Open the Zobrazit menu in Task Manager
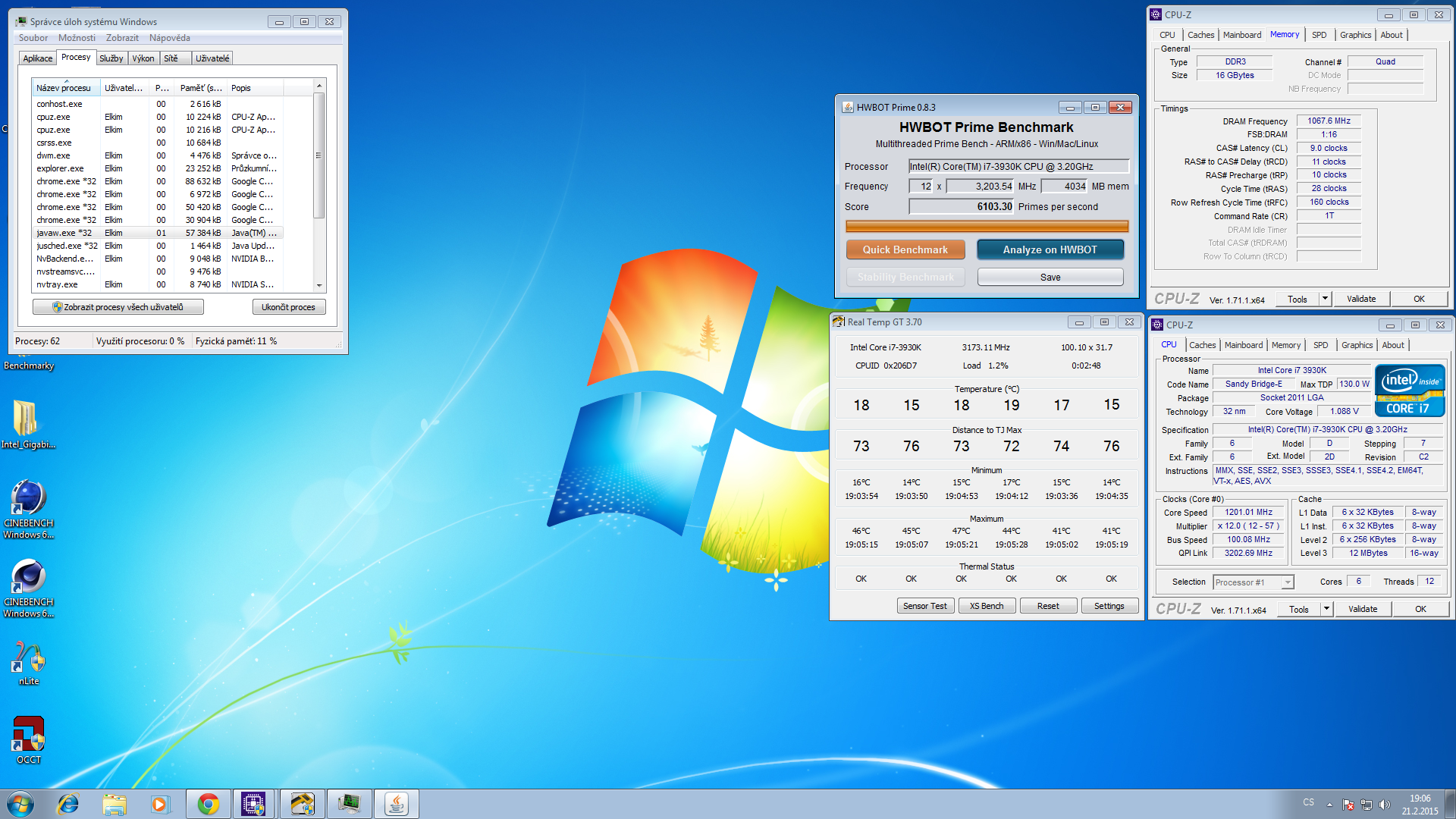 point(122,38)
